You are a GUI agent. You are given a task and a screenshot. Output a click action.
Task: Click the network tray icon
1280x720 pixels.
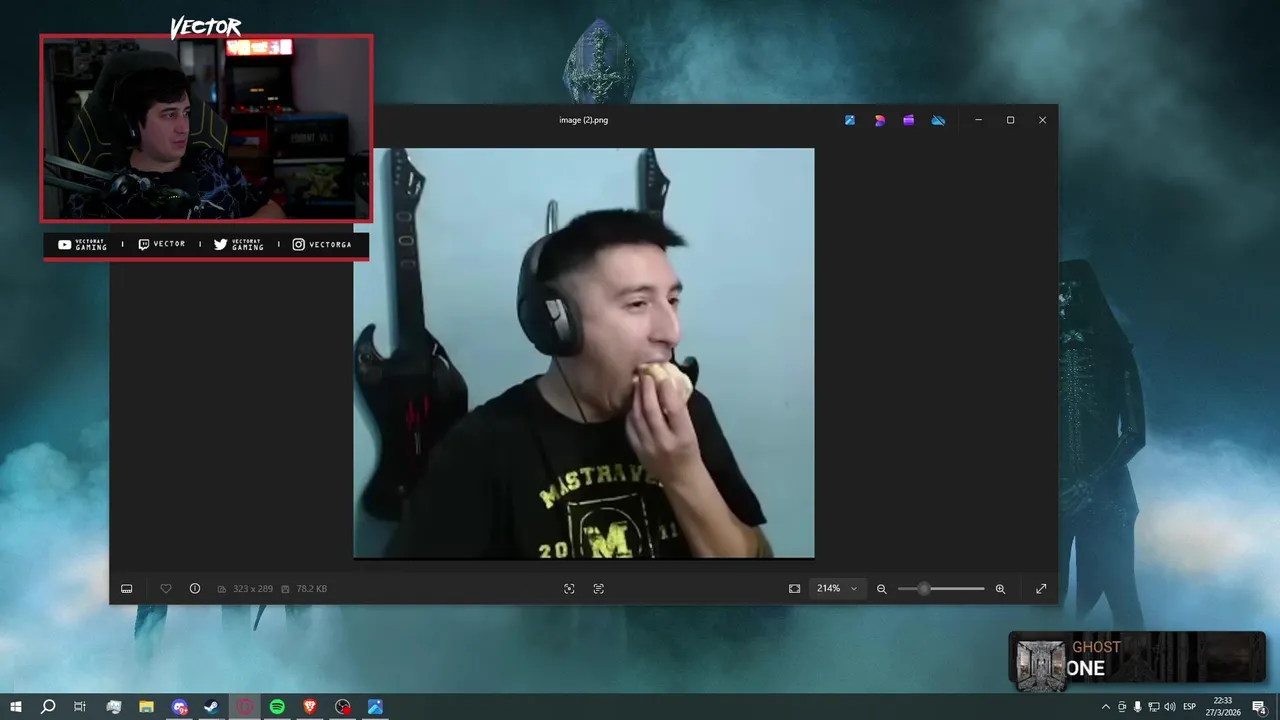pos(1153,707)
